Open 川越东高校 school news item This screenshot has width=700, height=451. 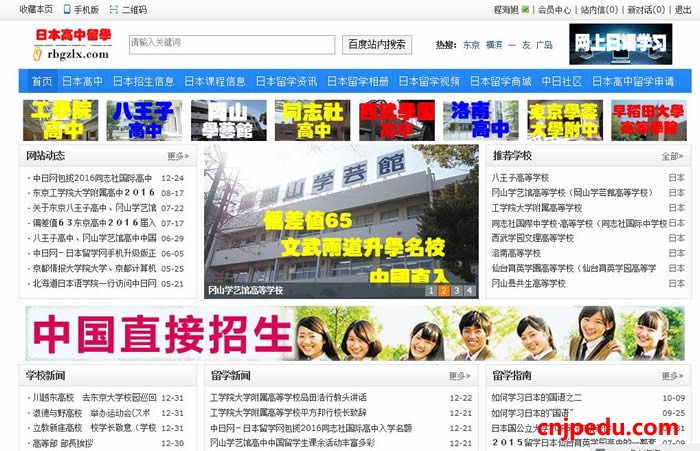[94, 397]
